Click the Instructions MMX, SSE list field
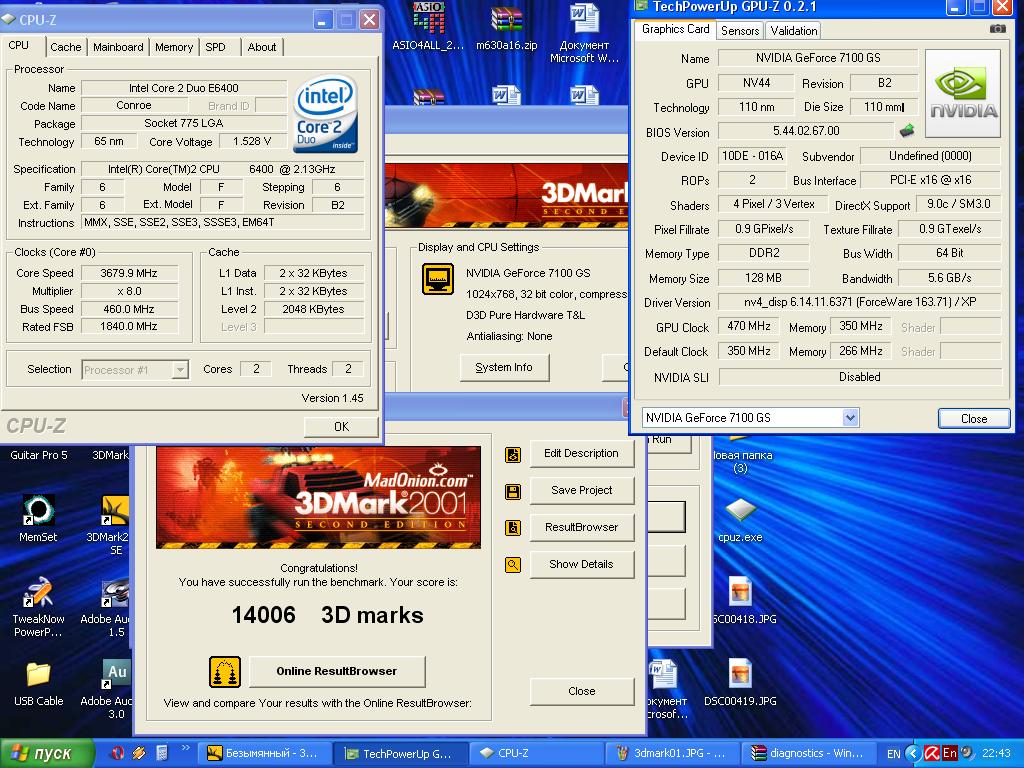This screenshot has width=1024, height=768. click(x=222, y=223)
